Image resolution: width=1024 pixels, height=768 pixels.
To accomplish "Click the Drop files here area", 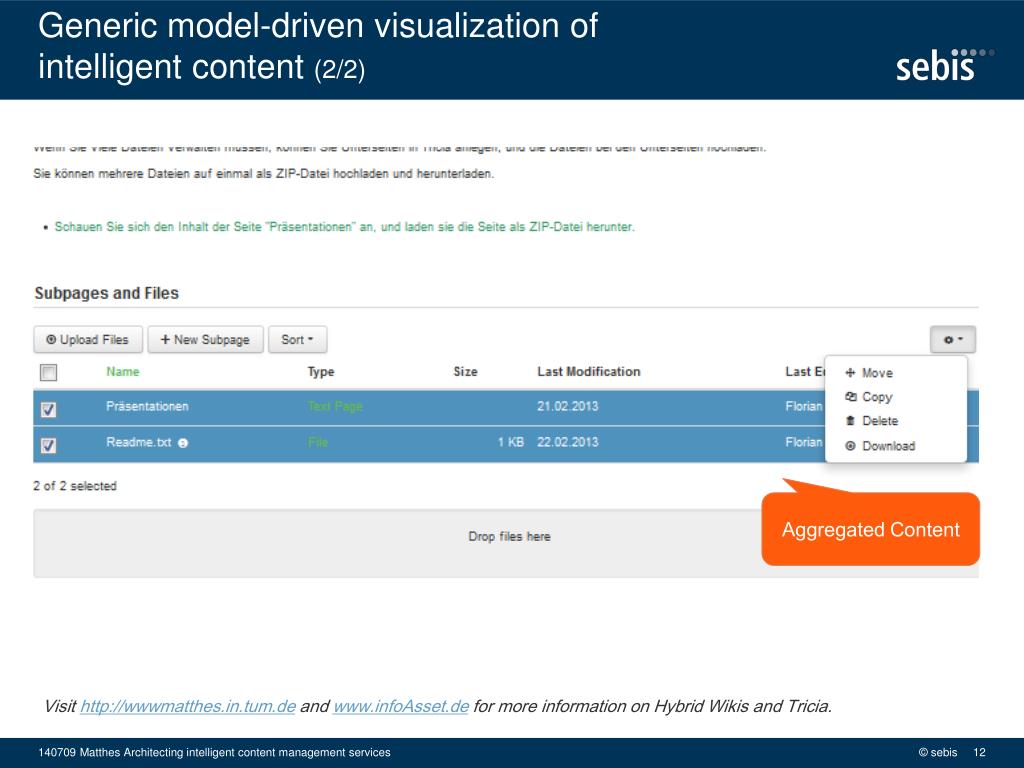I will coord(509,537).
